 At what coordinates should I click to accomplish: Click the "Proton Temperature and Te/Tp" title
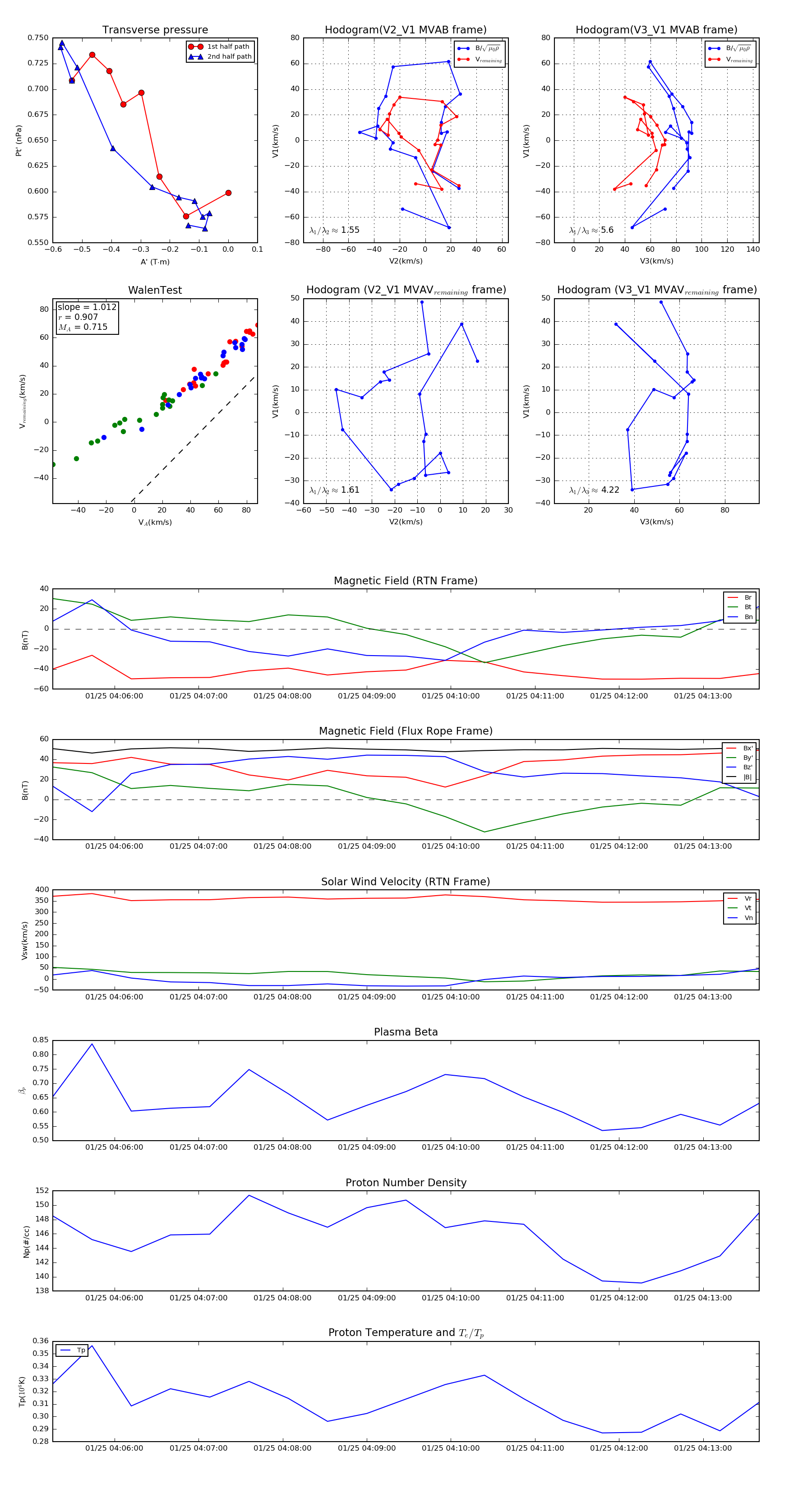coord(406,1332)
